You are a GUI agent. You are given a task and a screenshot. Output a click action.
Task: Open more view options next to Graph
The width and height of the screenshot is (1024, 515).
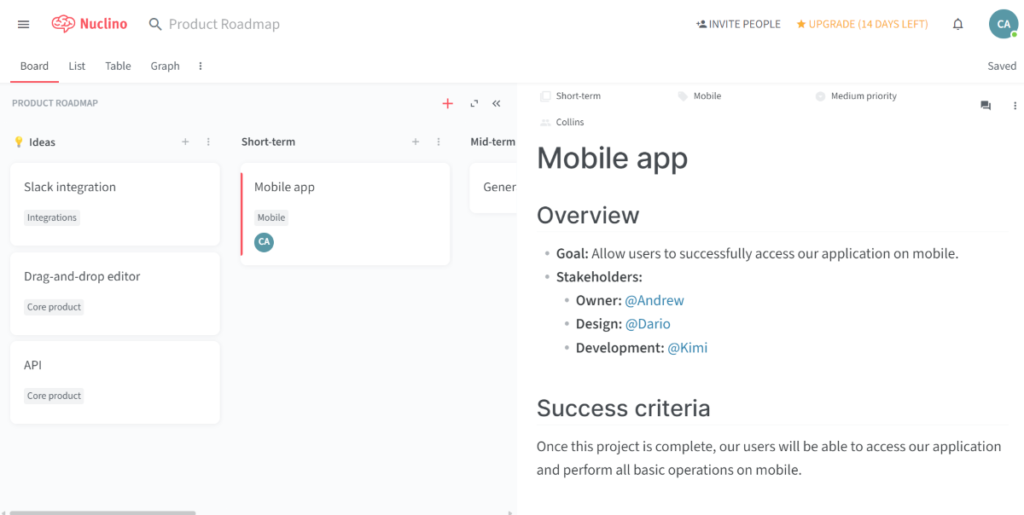click(x=200, y=66)
